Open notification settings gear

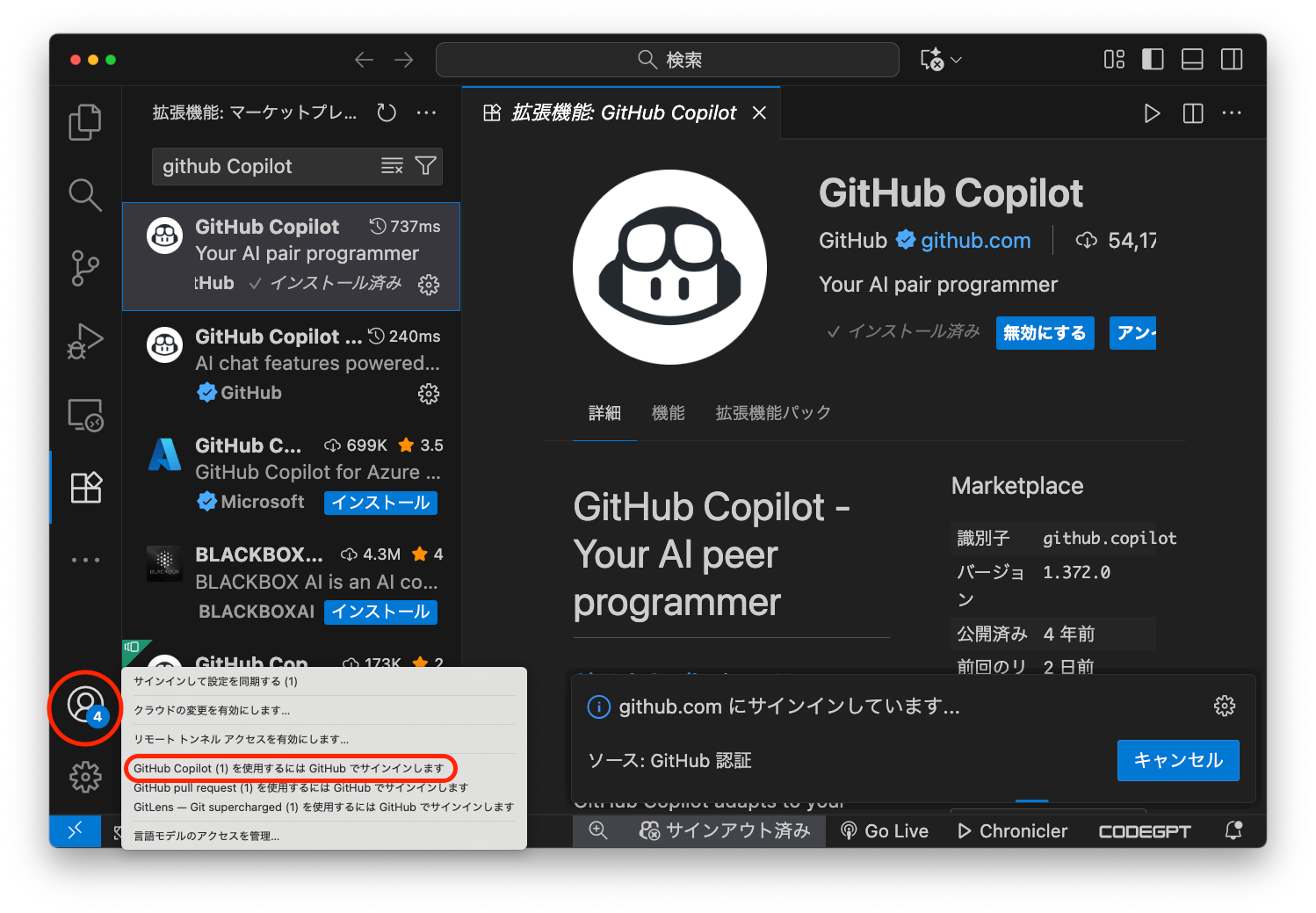[x=1225, y=706]
